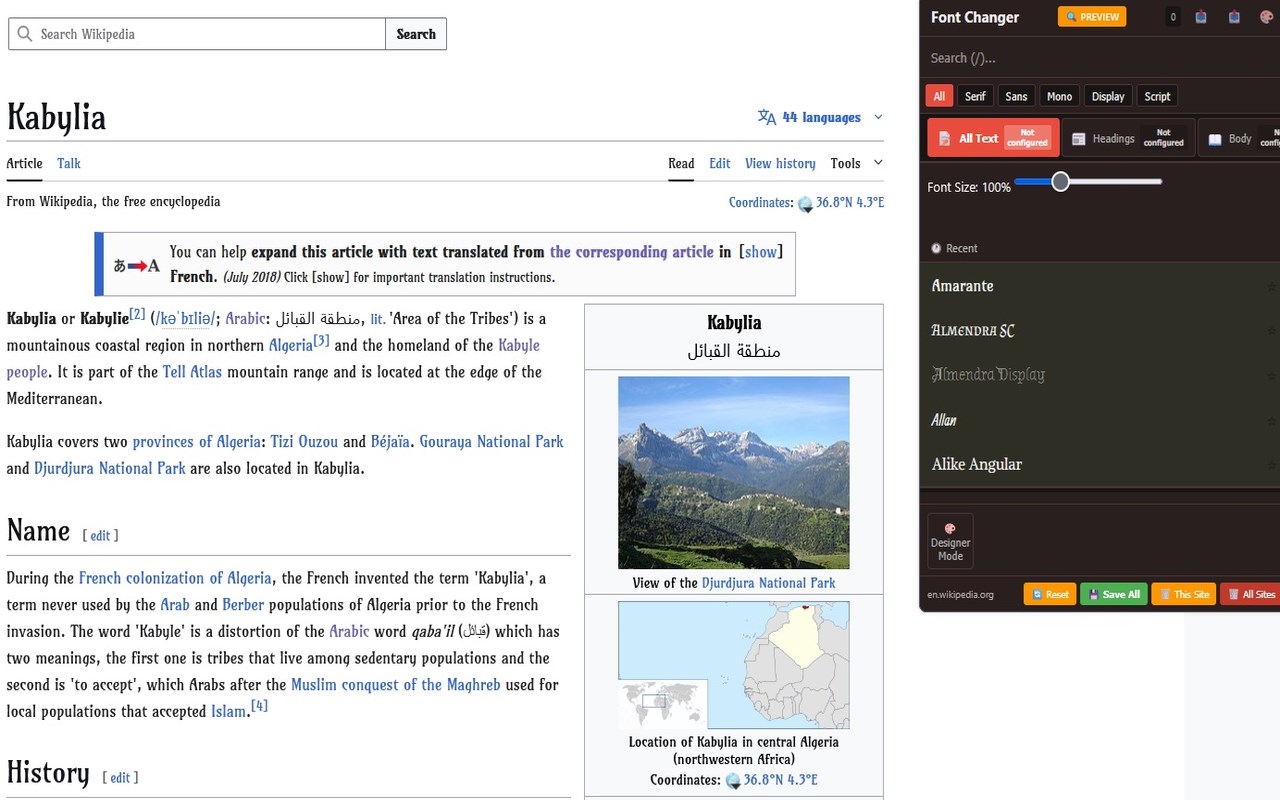The image size is (1280, 800).
Task: Click the All Sites button
Action: pos(1250,594)
